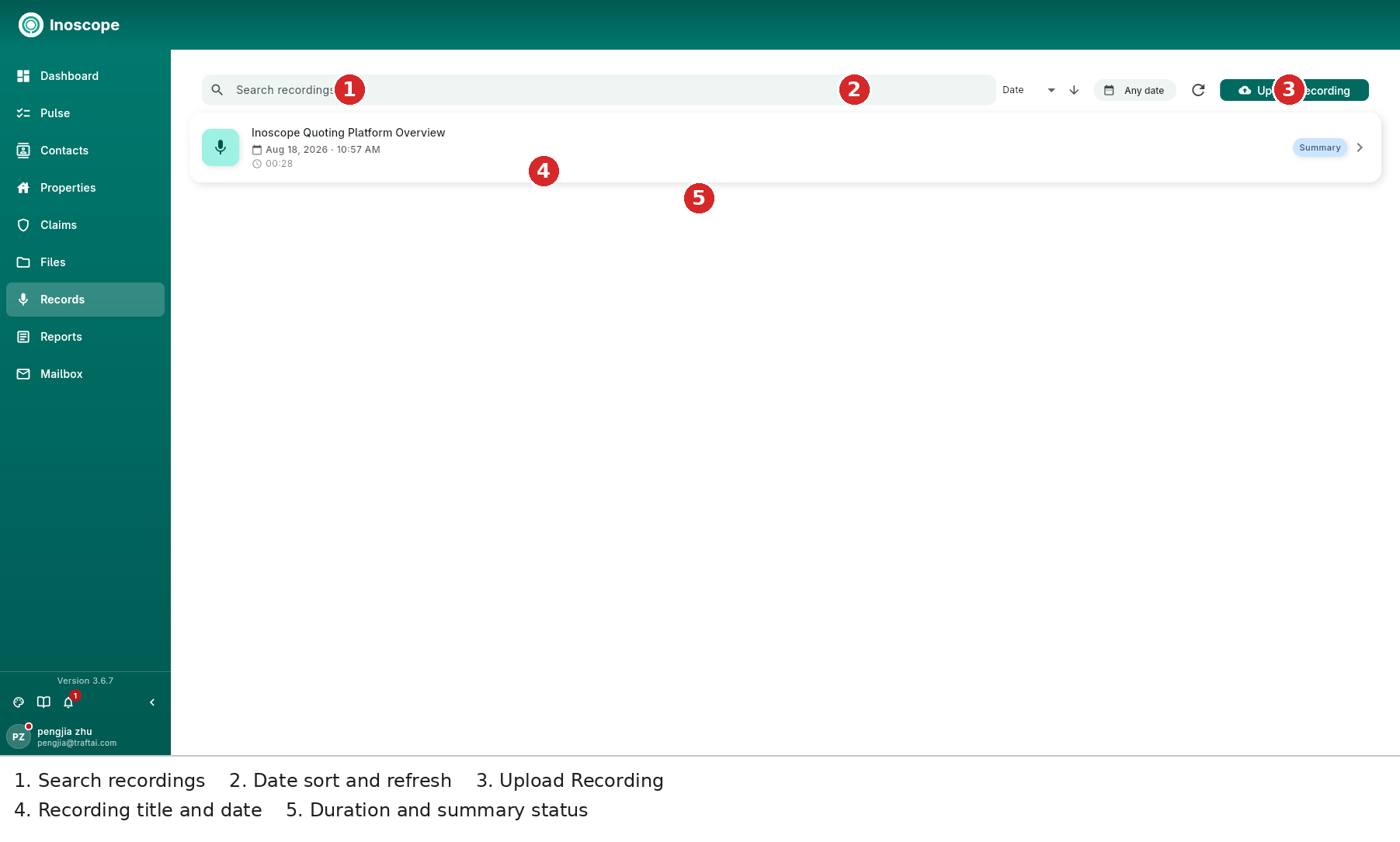The width and height of the screenshot is (1400, 842).
Task: Click the Pulse checklist icon
Action: pyautogui.click(x=23, y=113)
